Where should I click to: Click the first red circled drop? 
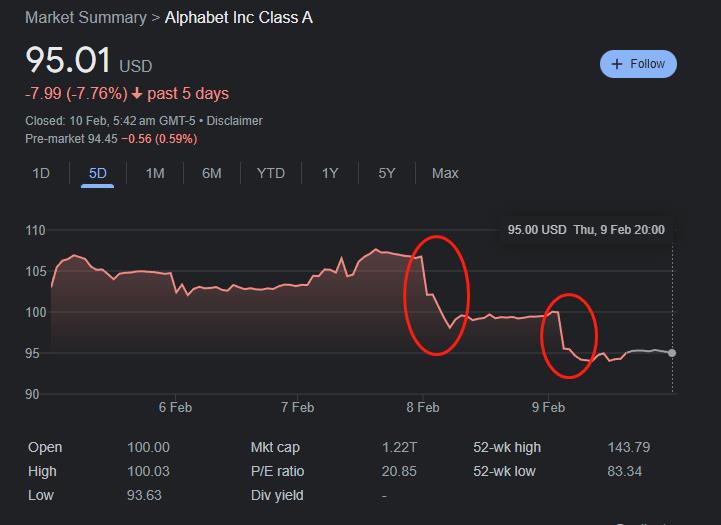coord(436,295)
